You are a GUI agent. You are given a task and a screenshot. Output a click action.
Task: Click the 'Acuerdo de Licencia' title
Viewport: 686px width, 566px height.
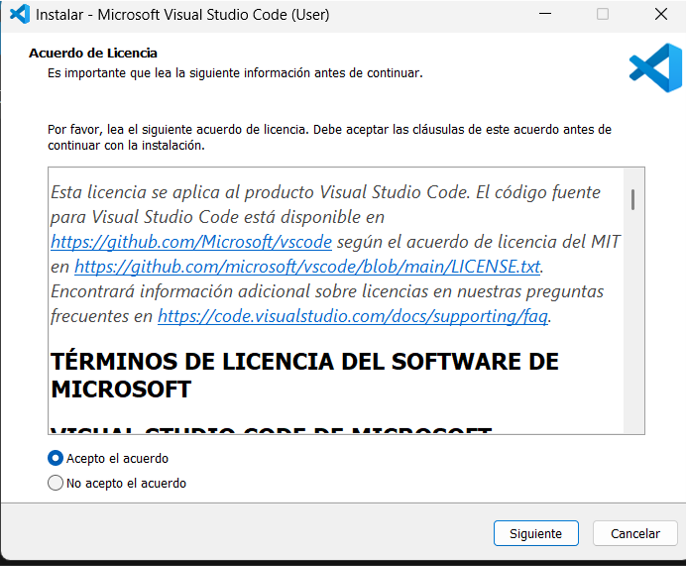pyautogui.click(x=93, y=53)
